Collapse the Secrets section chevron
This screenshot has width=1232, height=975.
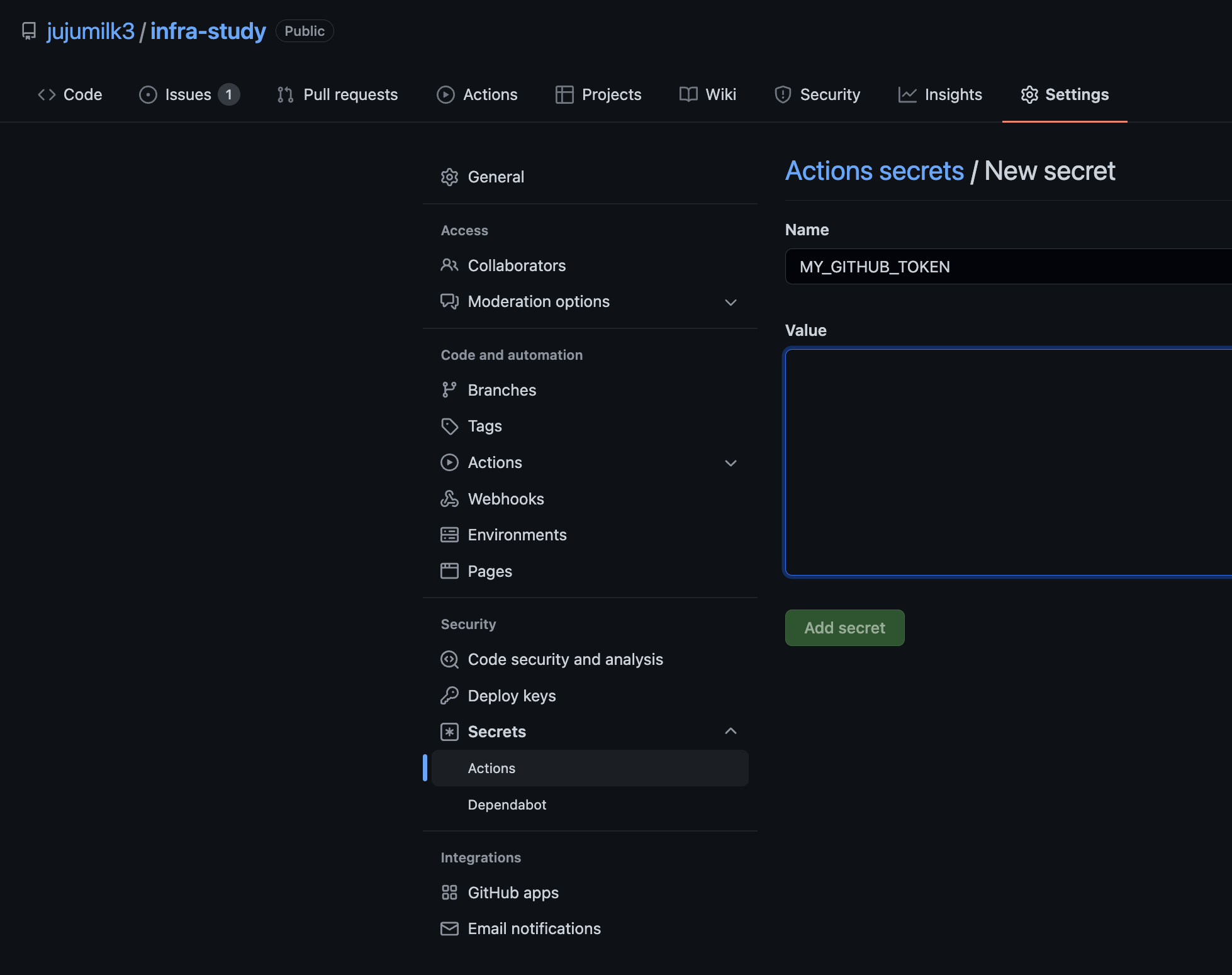point(731,731)
